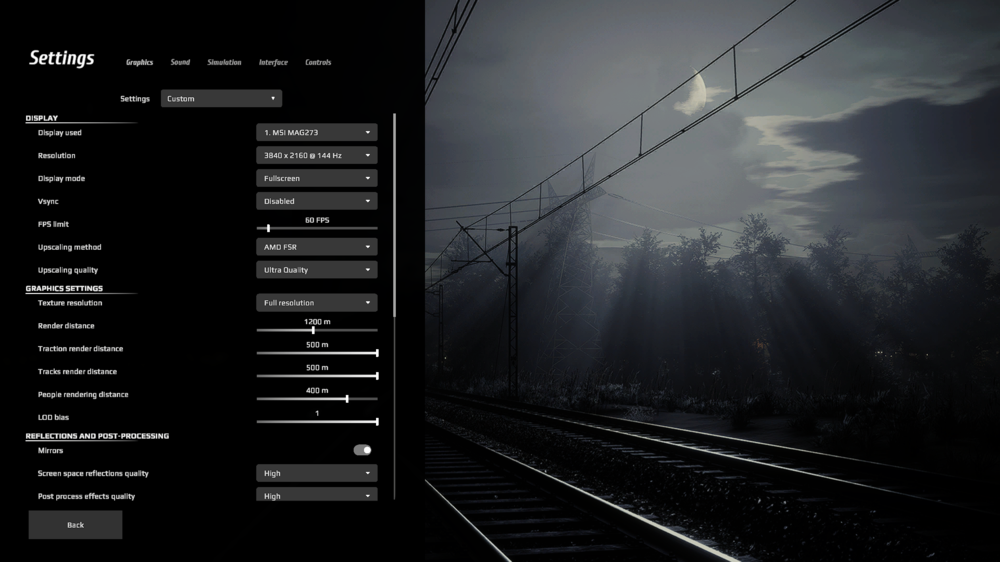Click the Back button
The image size is (1000, 562).
point(75,525)
